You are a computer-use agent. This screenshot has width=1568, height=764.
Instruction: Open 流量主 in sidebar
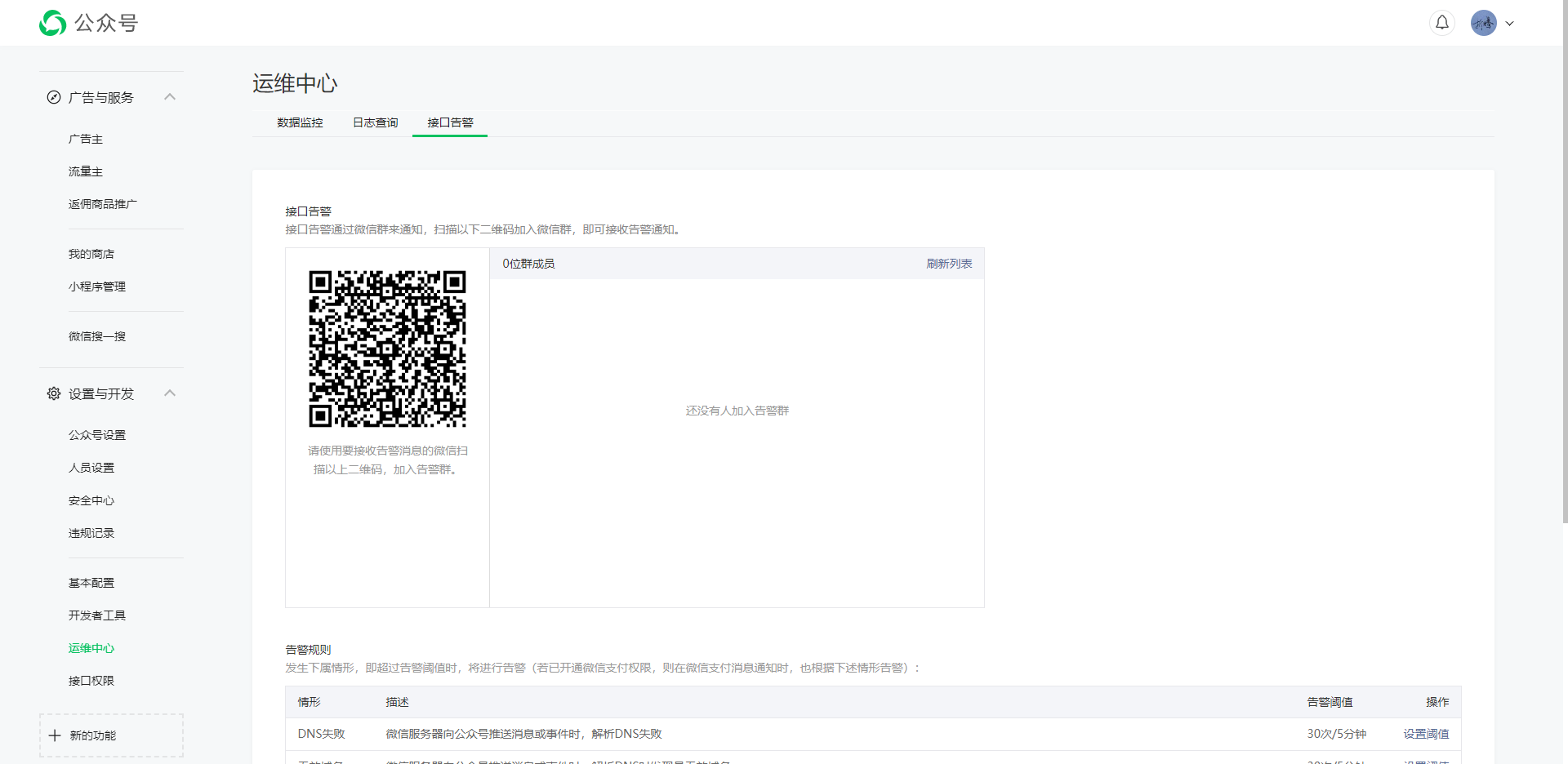click(86, 171)
